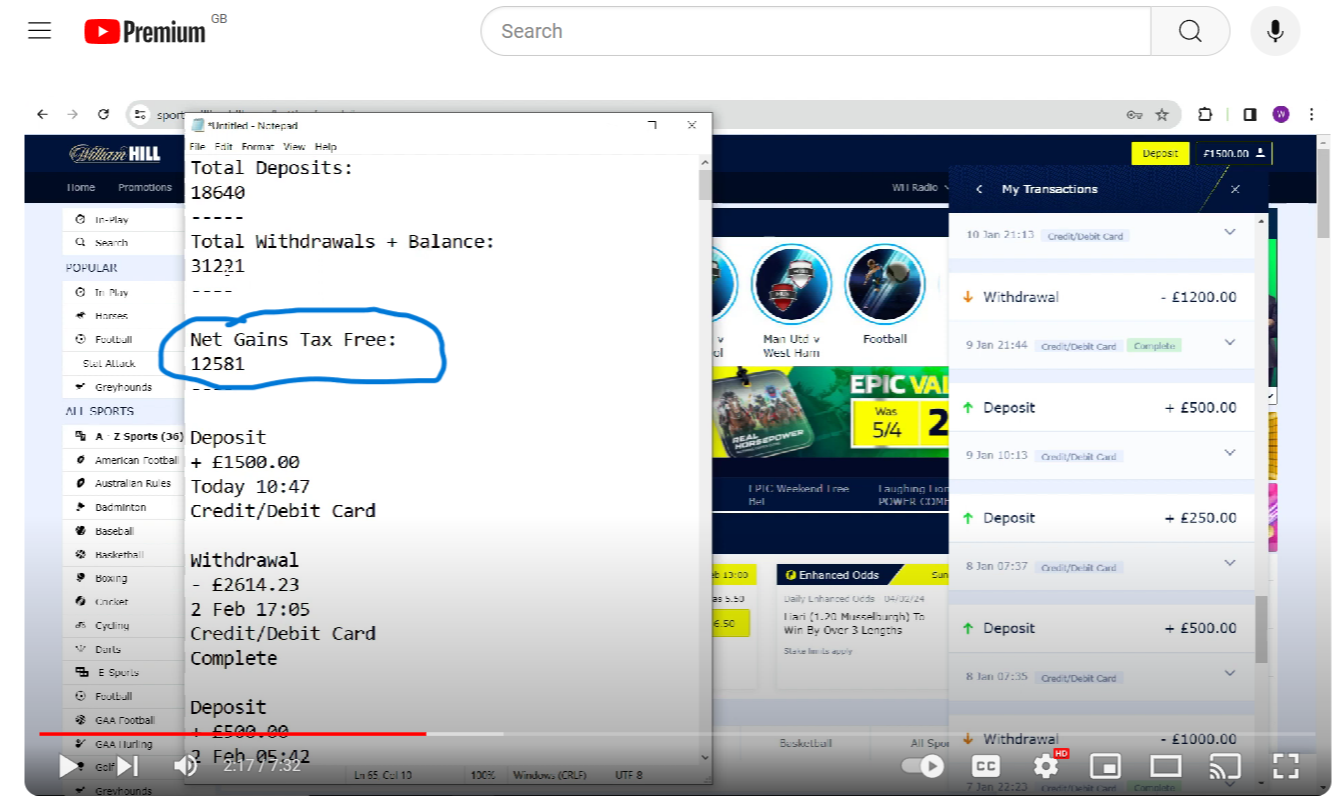The height and width of the screenshot is (798, 1339).
Task: Cast video to a TV
Action: click(1226, 766)
